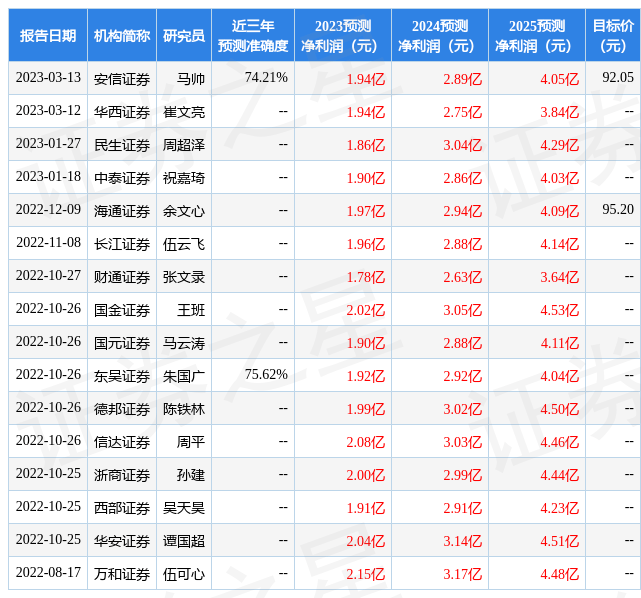Select the 财通证券 institution cell
Image resolution: width=641 pixels, height=598 pixels.
tap(122, 277)
